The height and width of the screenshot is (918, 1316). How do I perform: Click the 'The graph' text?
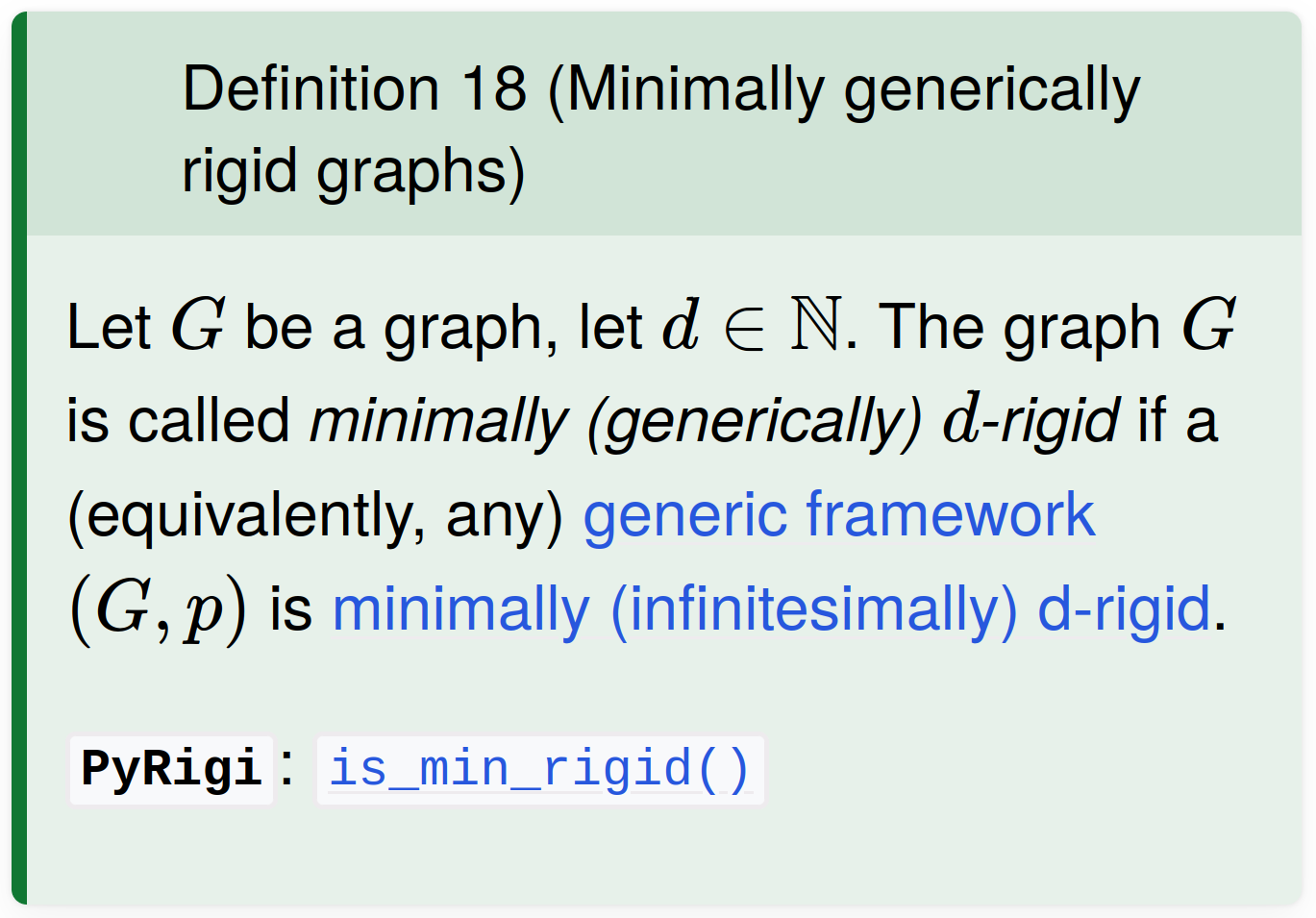[1020, 327]
